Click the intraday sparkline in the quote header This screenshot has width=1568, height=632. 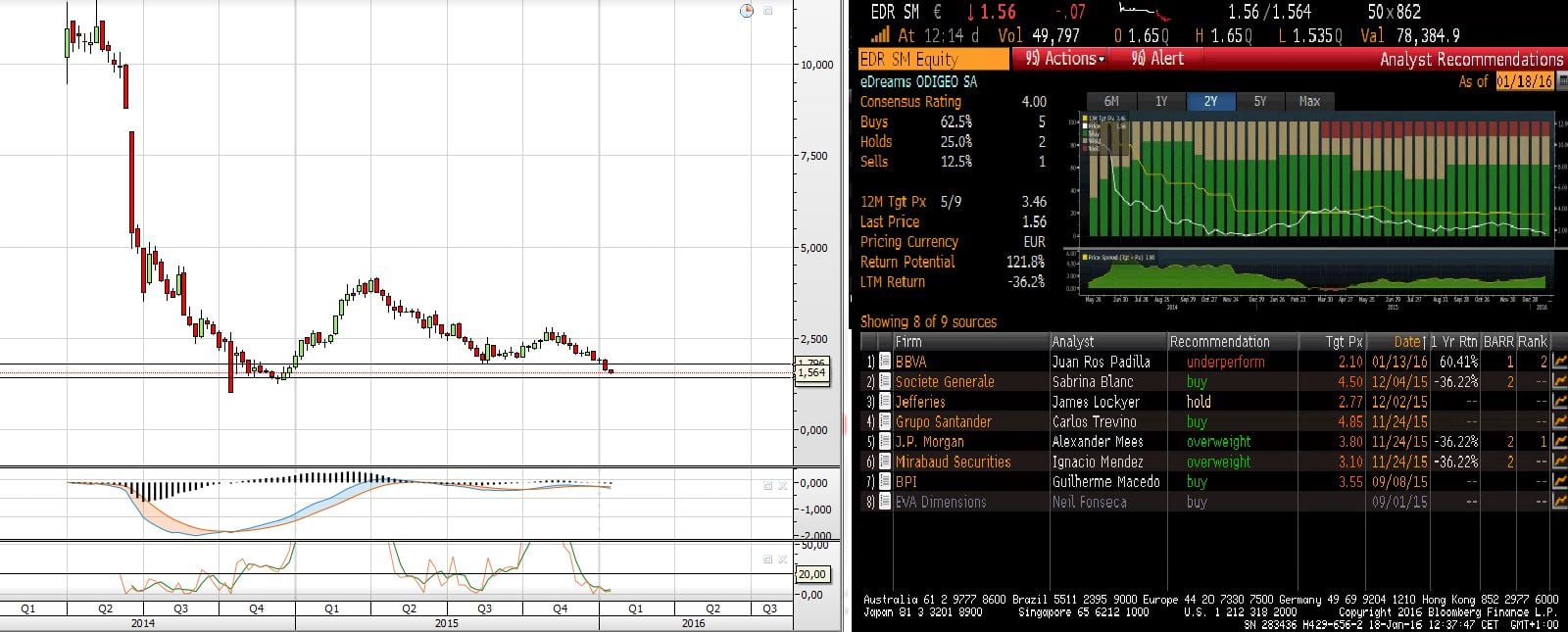coord(1145,11)
